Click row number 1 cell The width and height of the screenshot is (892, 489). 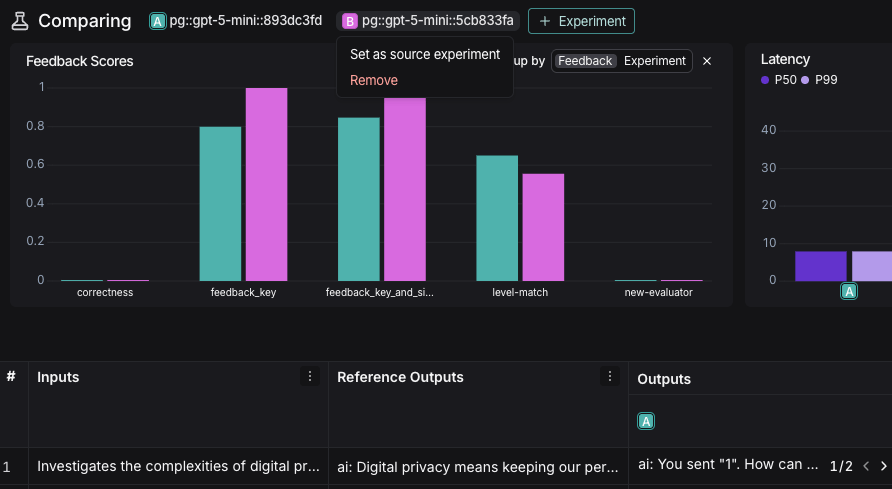(7, 467)
